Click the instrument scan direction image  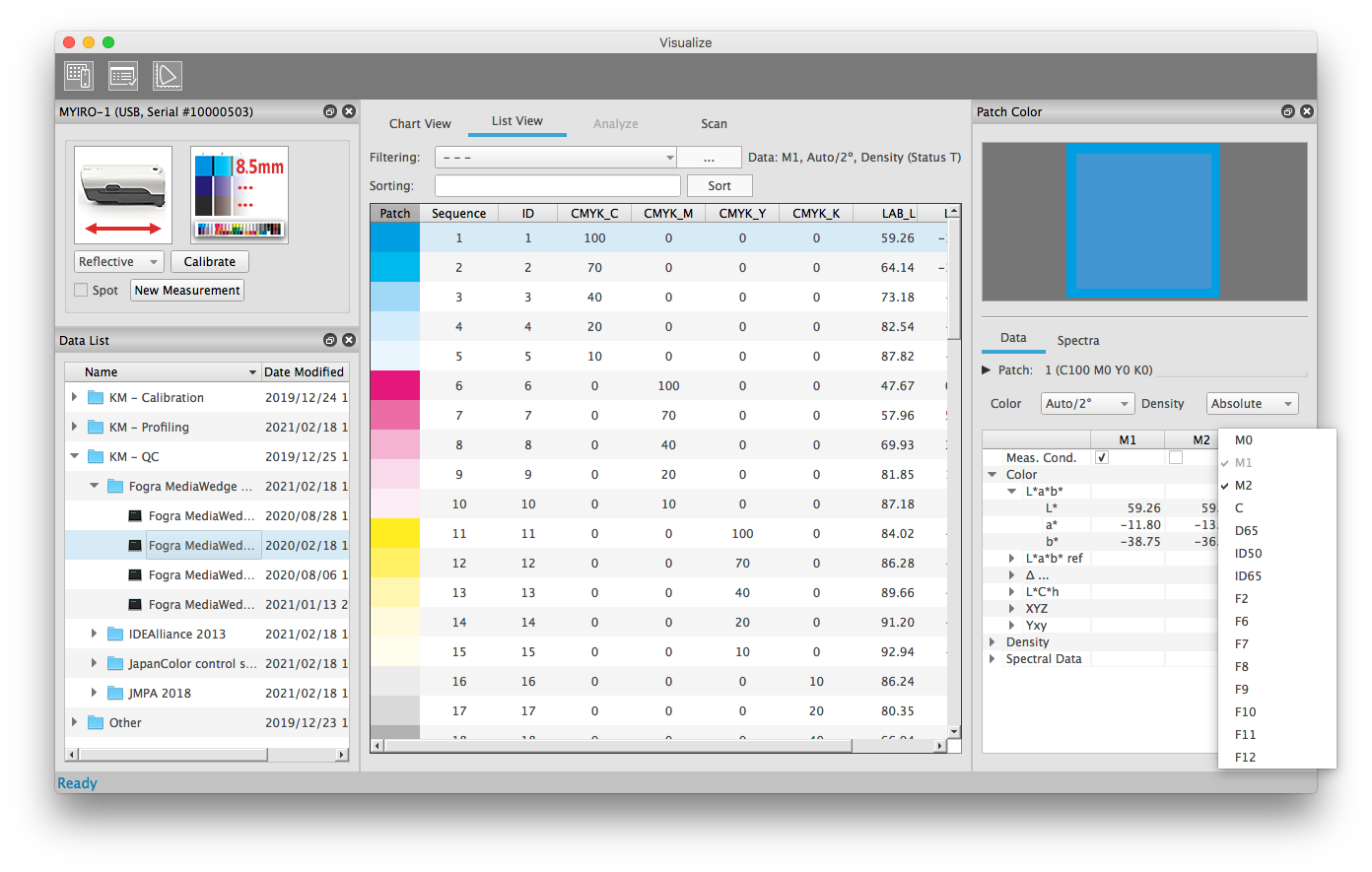[123, 195]
